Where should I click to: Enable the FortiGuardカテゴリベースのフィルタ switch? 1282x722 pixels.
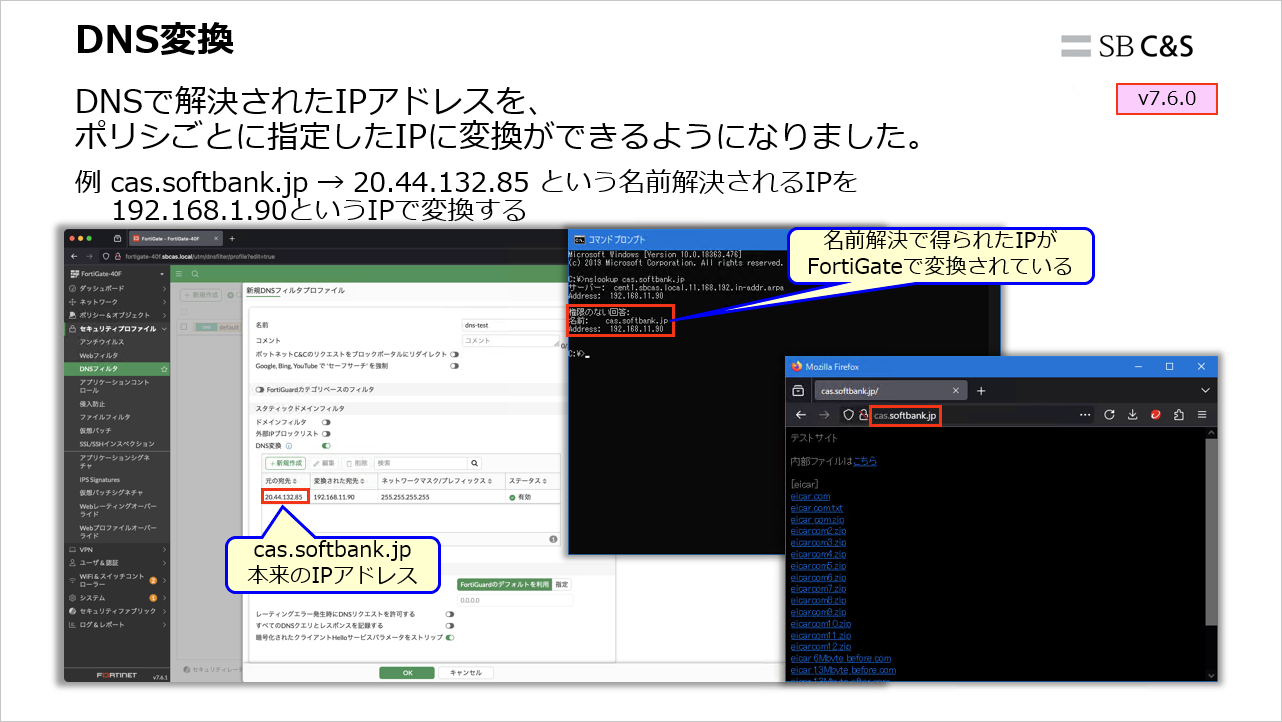pyautogui.click(x=260, y=389)
